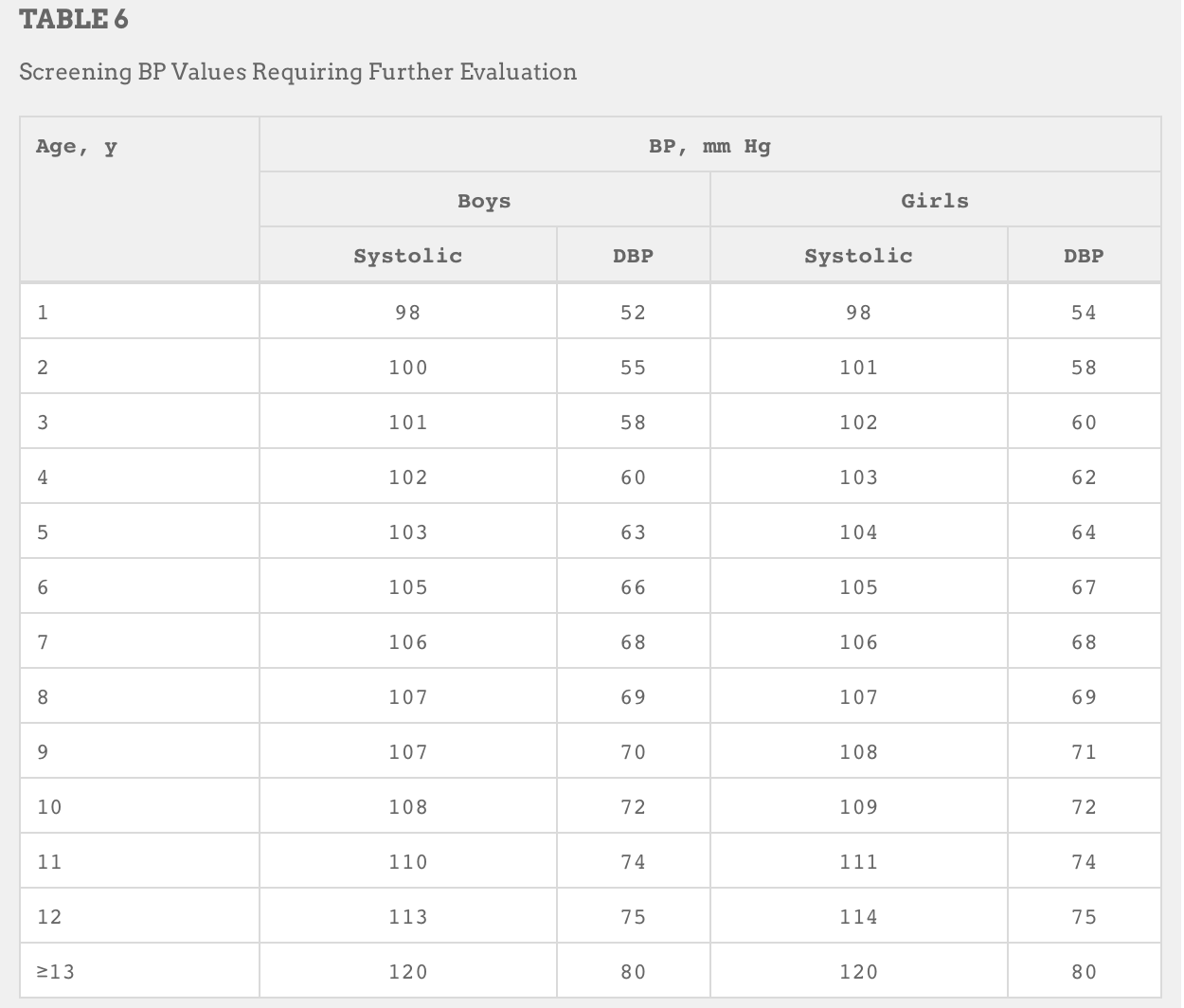Screen dimensions: 1184x1008
Task: Select the Girls column group header
Action: pos(935,201)
